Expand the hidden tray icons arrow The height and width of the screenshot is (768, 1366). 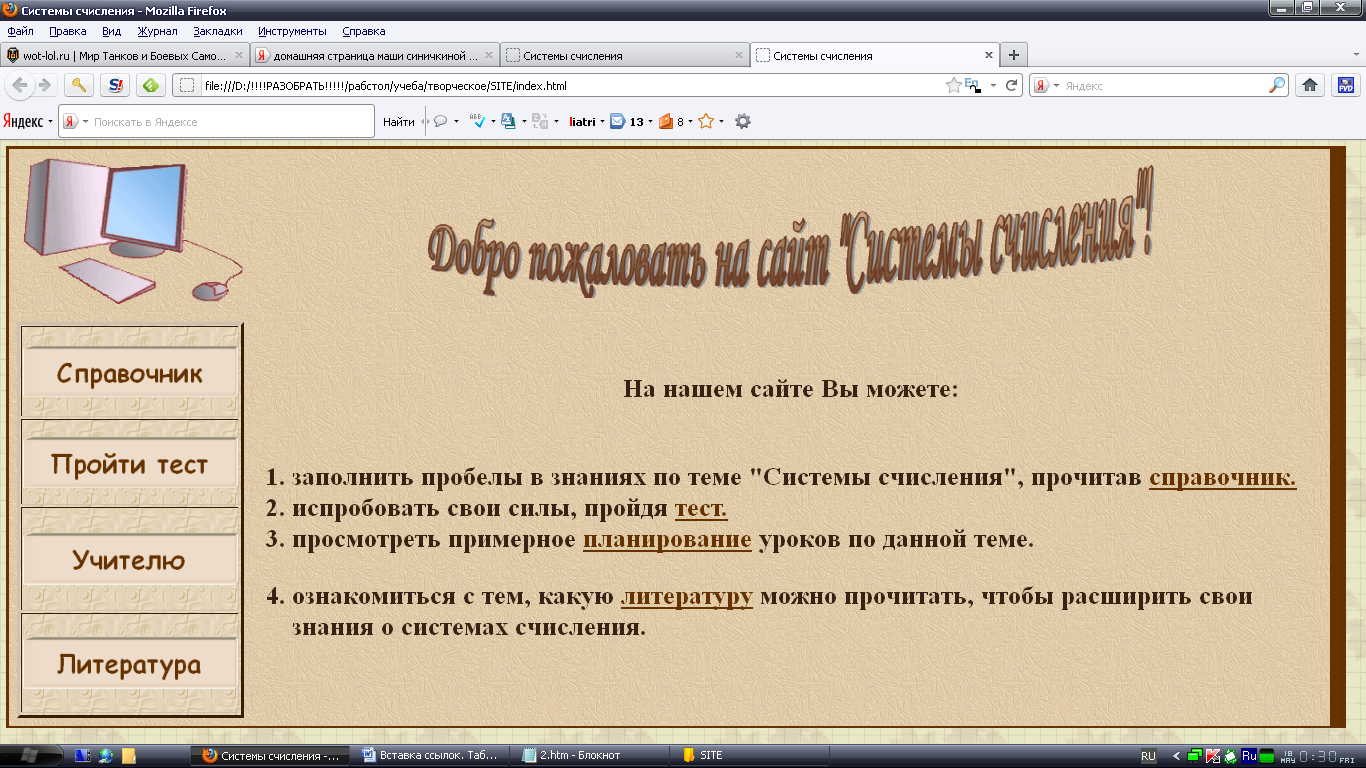click(1176, 756)
